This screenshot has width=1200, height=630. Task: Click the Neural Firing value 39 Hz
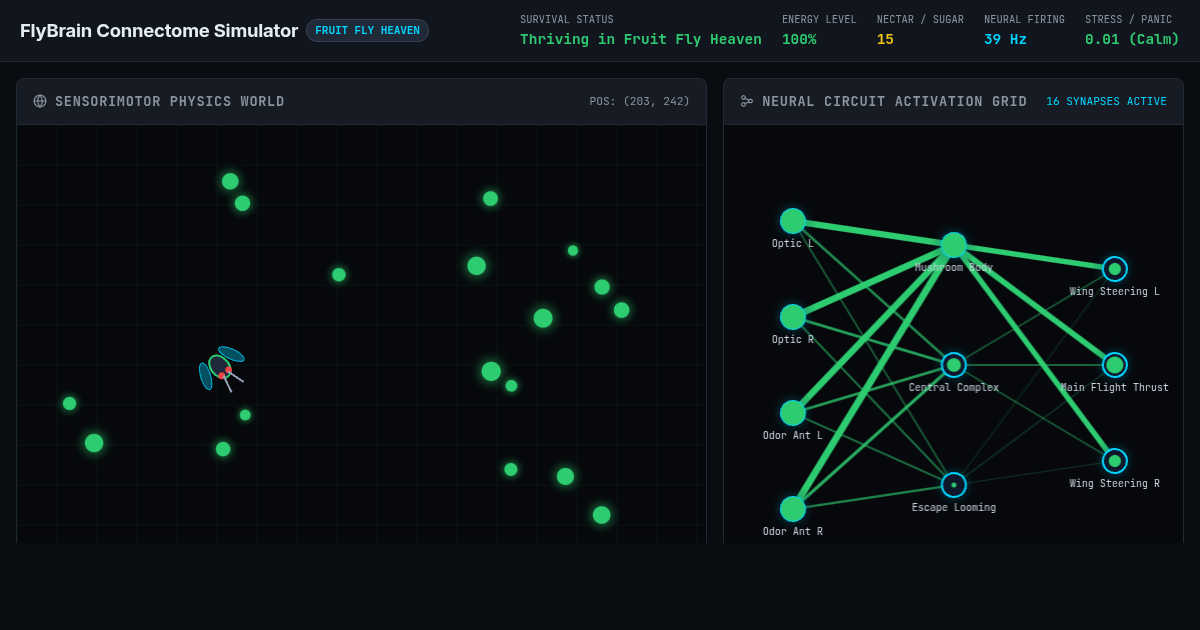(x=1005, y=40)
